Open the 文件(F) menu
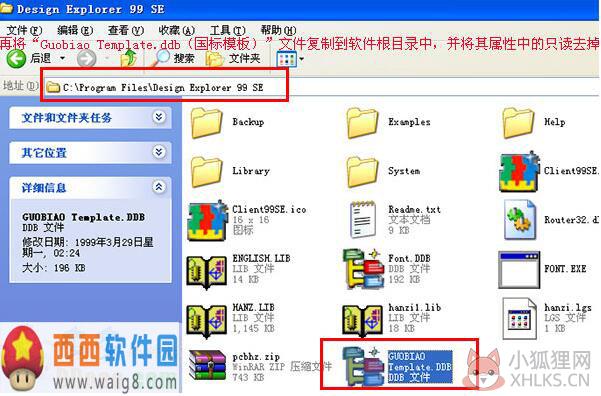 click(25, 30)
